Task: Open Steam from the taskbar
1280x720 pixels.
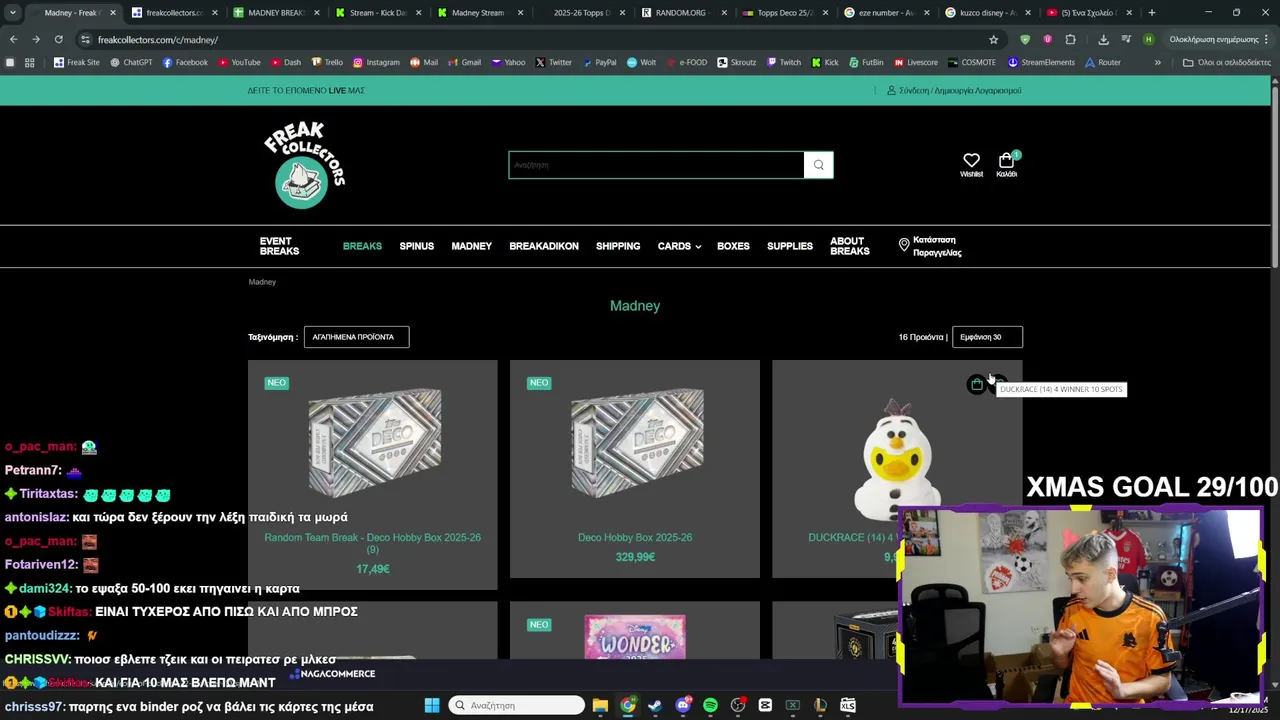Action: tap(655, 705)
